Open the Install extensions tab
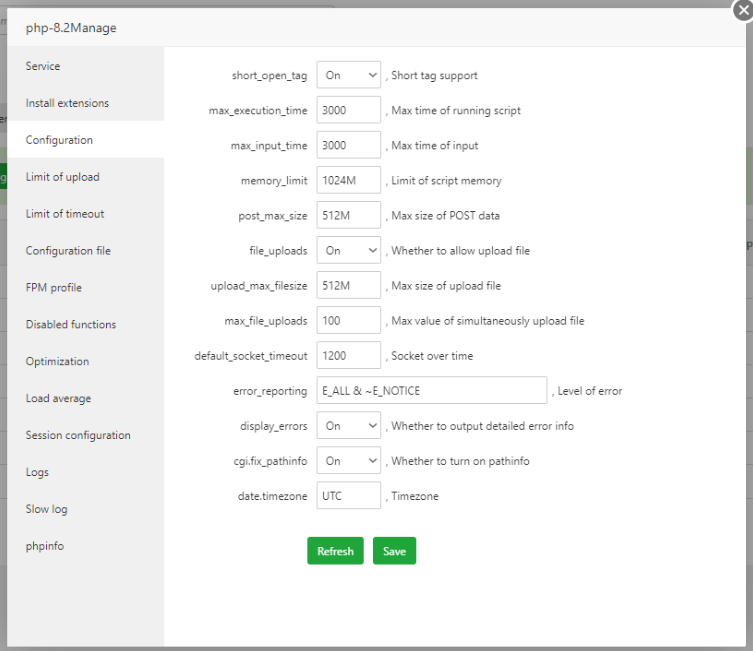Screen dimensions: 753x651 [x=67, y=103]
